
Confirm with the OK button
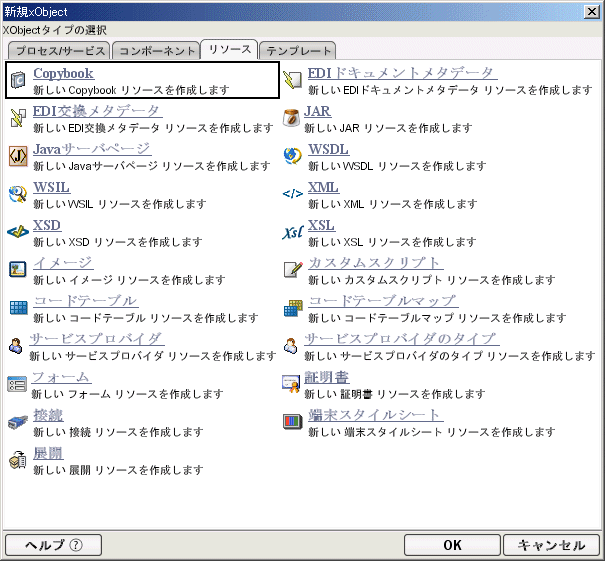click(452, 545)
